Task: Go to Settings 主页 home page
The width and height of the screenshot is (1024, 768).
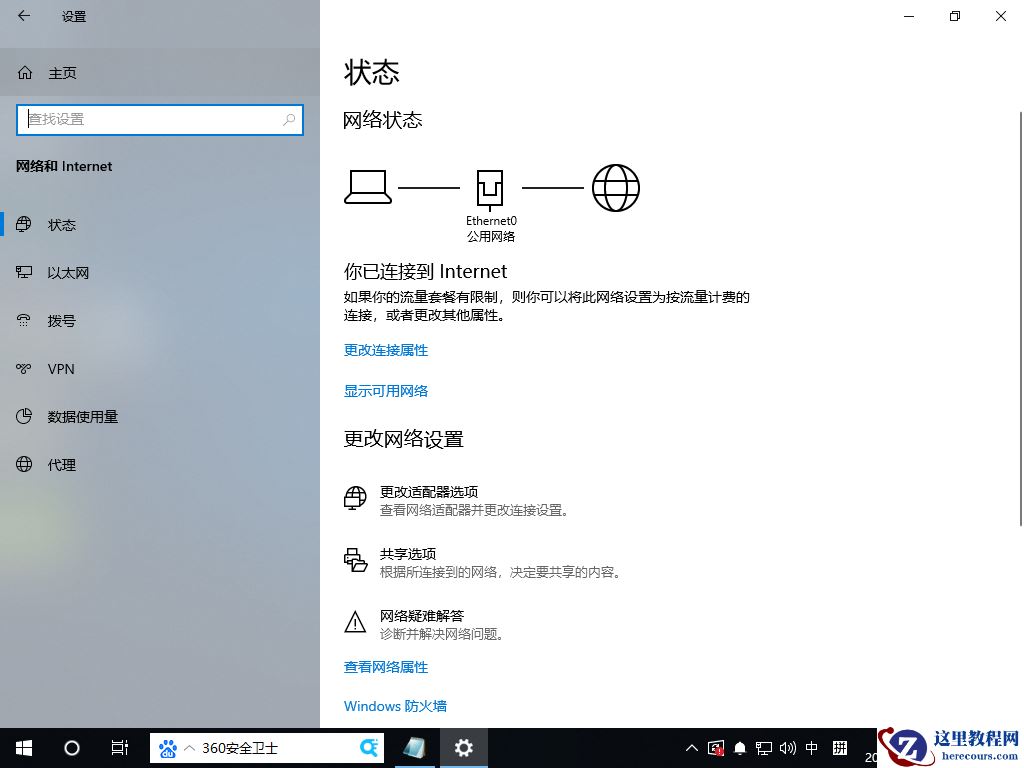Action: coord(62,72)
